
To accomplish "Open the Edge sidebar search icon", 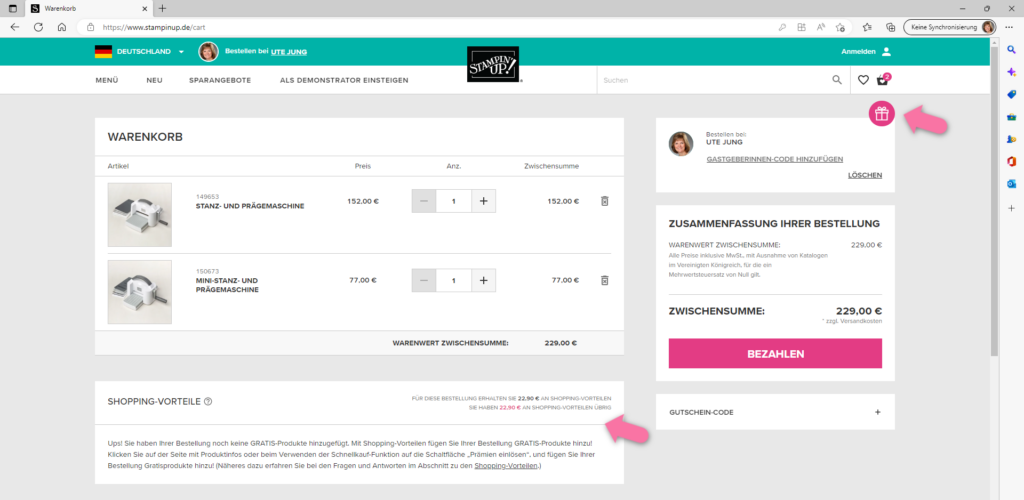I will (1012, 50).
